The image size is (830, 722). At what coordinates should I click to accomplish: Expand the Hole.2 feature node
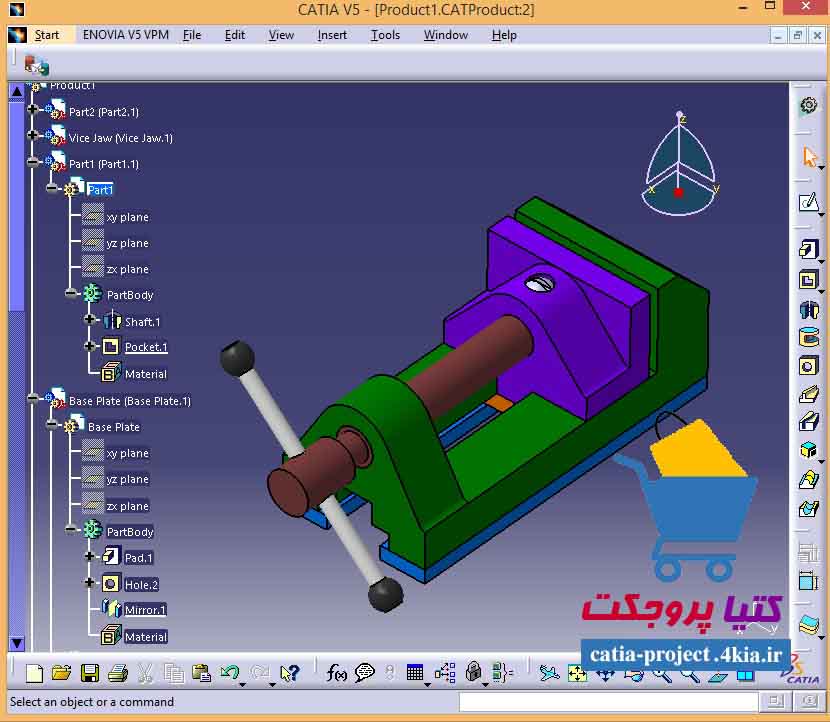coord(89,582)
